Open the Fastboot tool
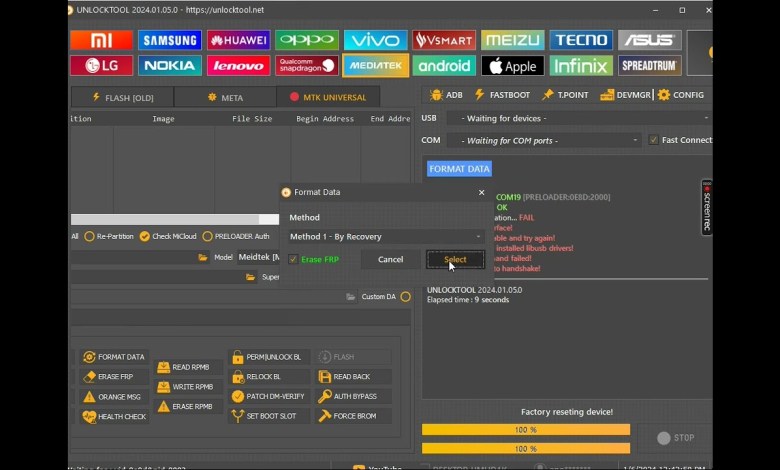The height and width of the screenshot is (470, 780). (502, 95)
